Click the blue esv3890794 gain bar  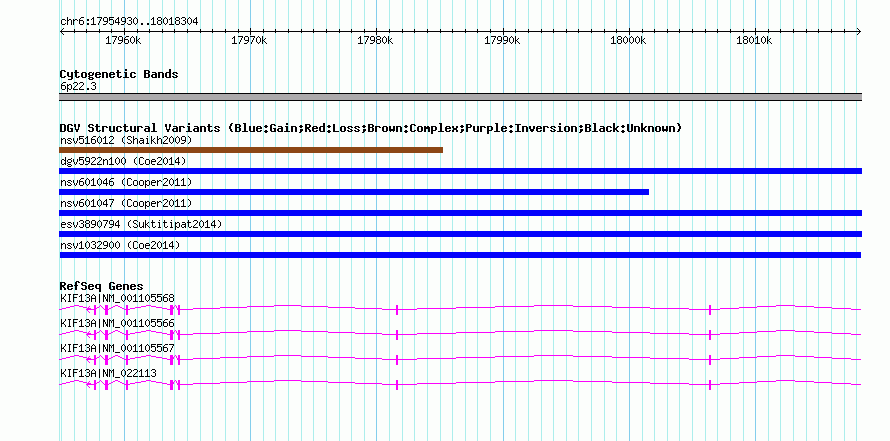tap(460, 234)
